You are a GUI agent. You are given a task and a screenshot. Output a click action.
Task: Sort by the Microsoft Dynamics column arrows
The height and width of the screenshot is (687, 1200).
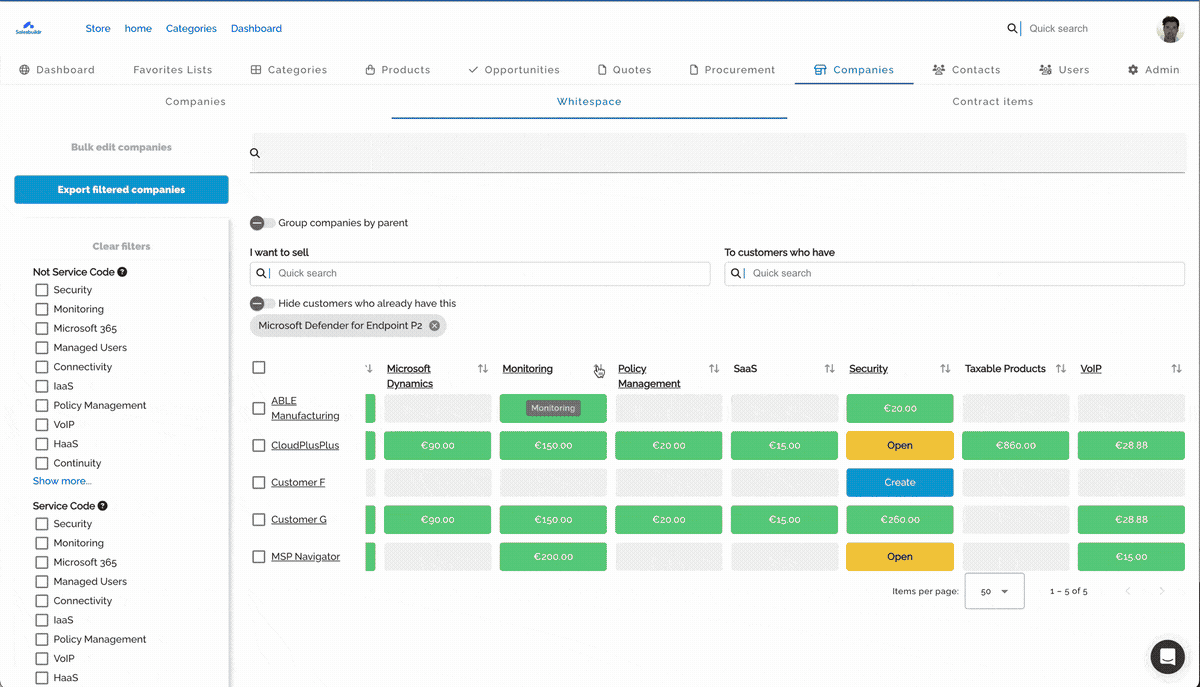[x=483, y=369]
